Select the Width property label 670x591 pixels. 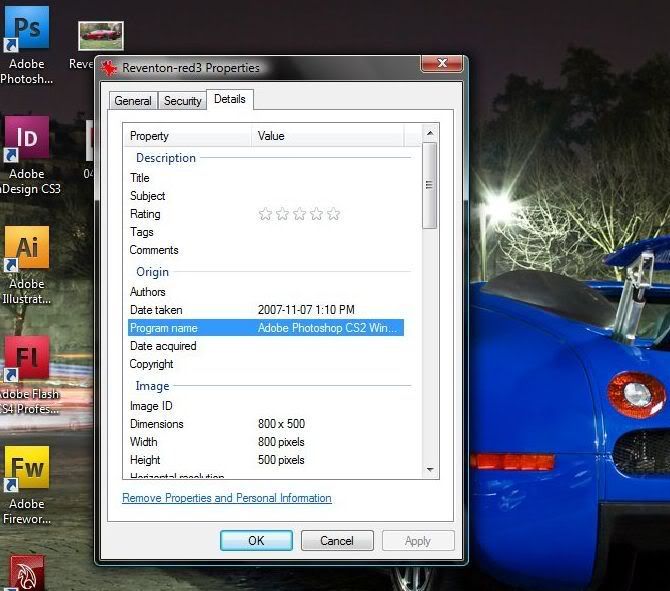tap(144, 442)
